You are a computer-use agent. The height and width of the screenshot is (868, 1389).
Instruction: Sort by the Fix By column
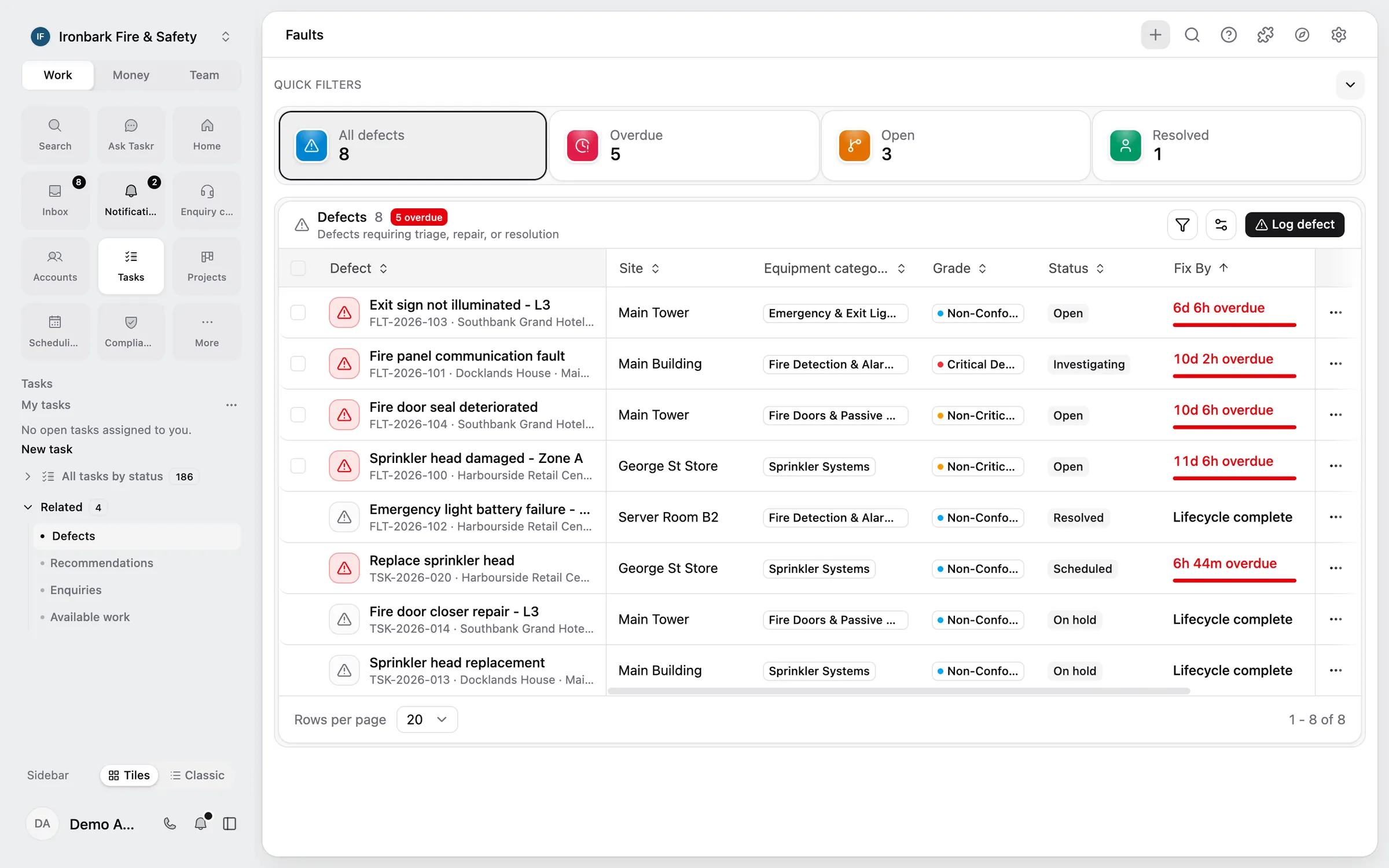tap(1201, 268)
